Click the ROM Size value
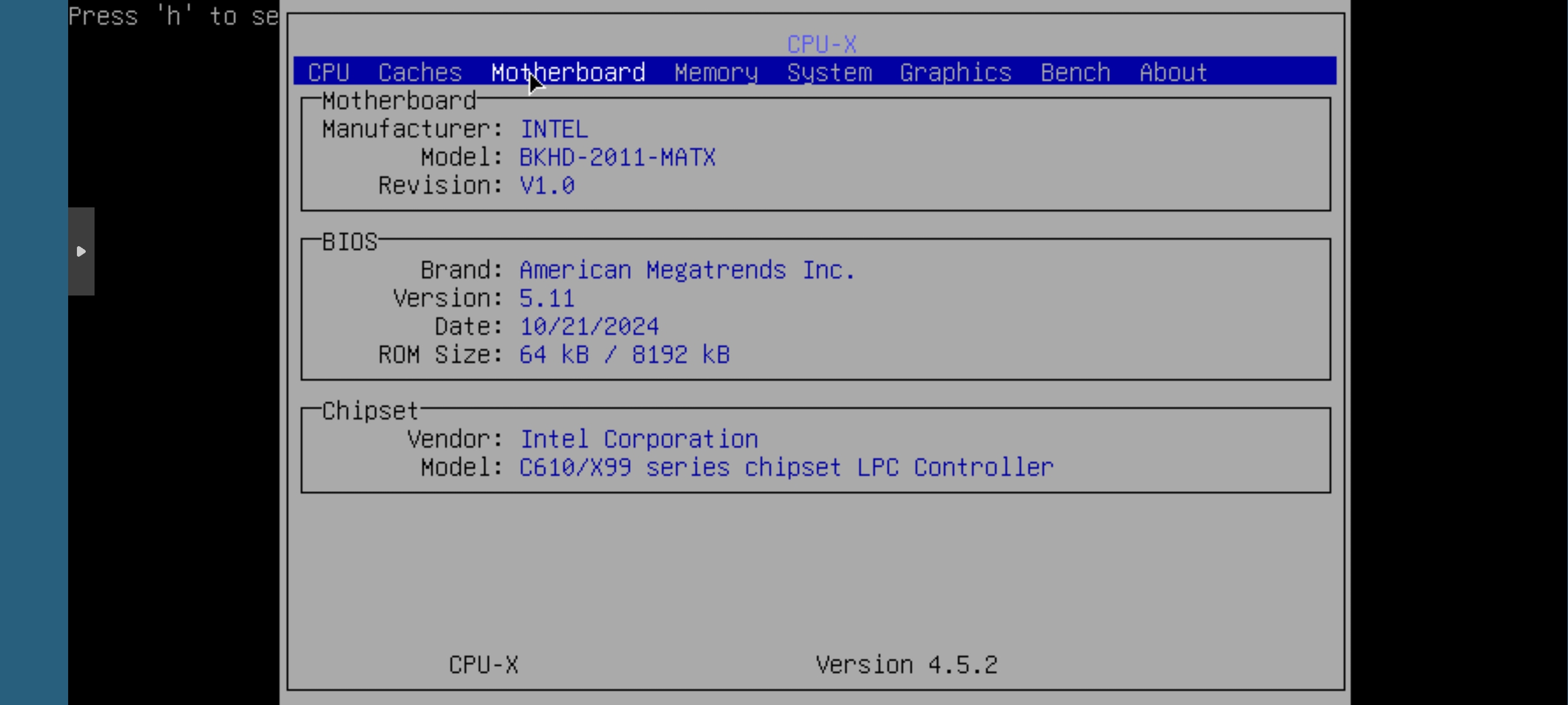 [624, 355]
